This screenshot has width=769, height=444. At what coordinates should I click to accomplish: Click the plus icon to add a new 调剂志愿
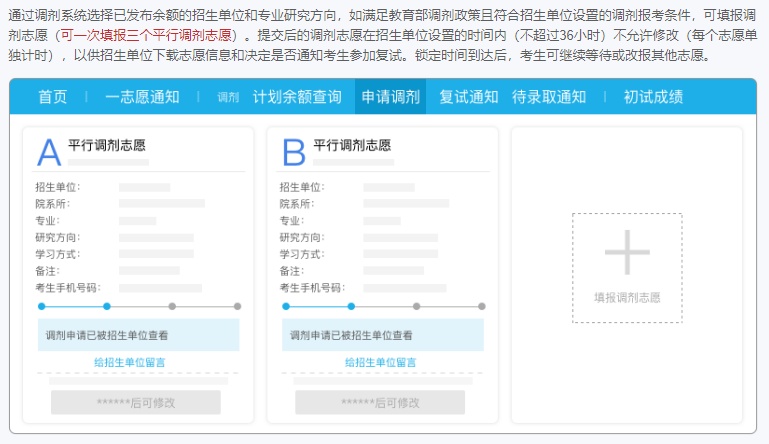(x=627, y=252)
